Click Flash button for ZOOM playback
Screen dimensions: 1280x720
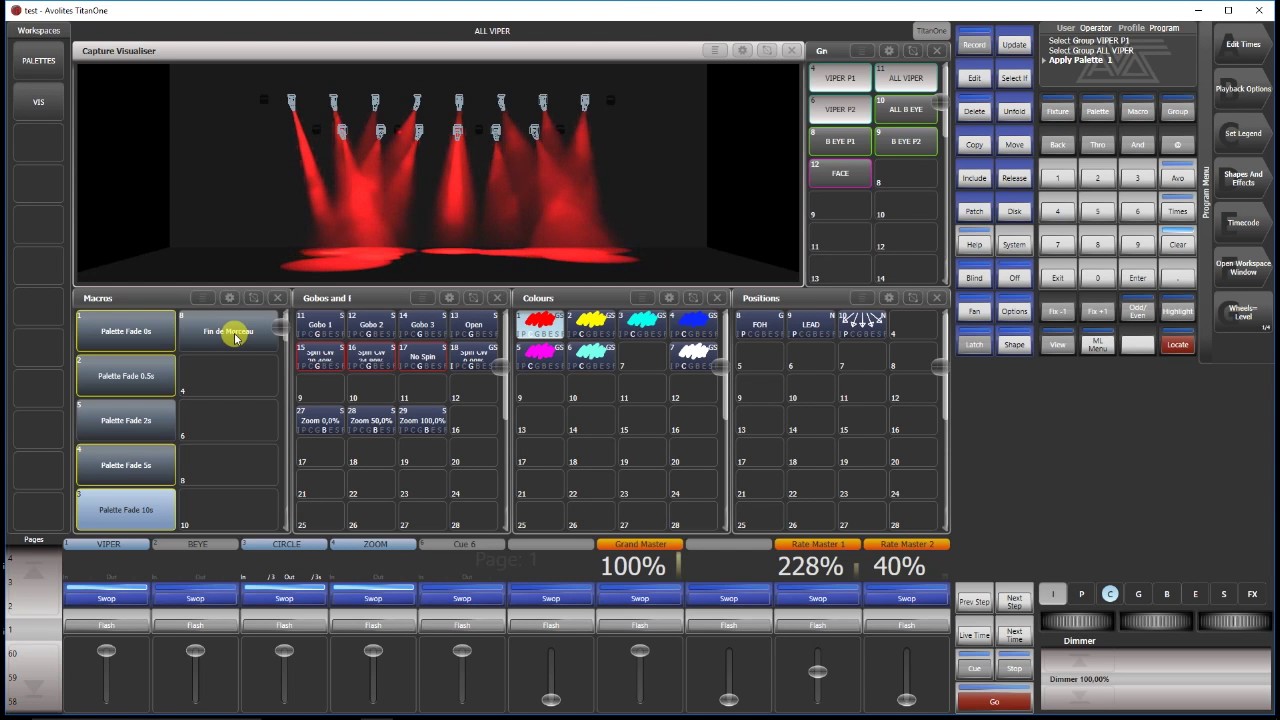point(373,625)
